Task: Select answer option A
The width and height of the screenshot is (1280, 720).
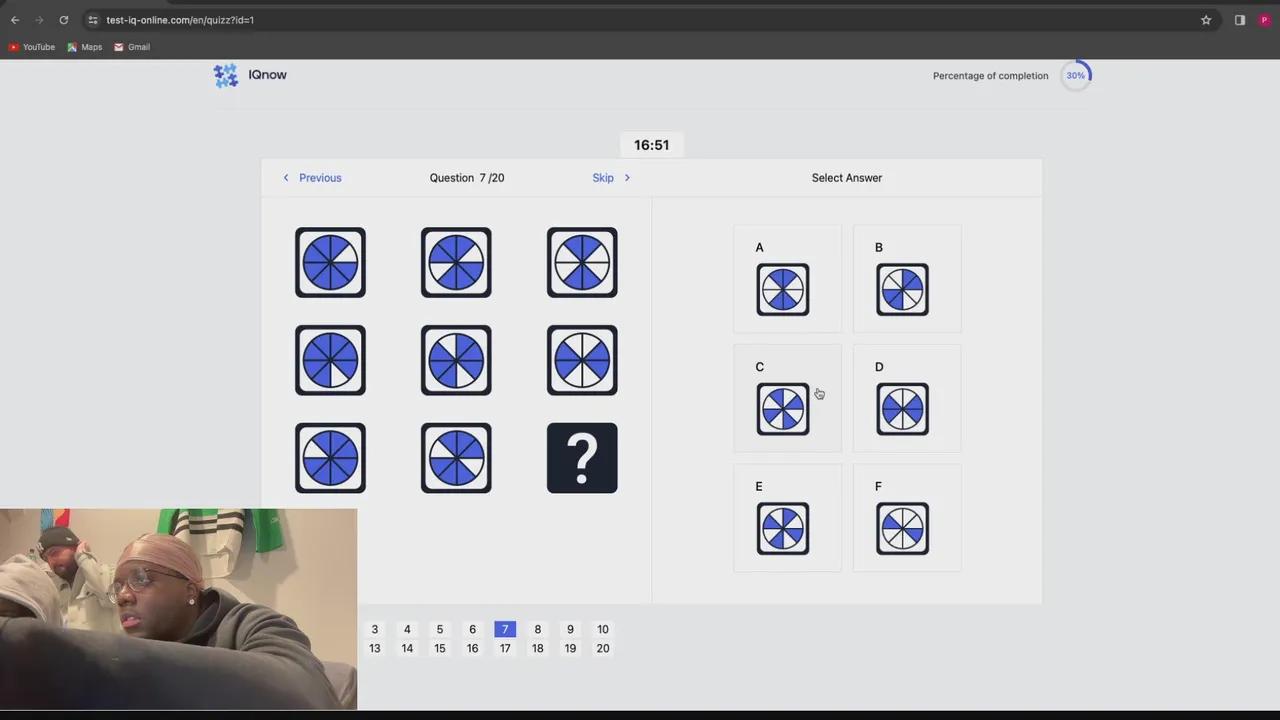Action: pyautogui.click(x=787, y=279)
